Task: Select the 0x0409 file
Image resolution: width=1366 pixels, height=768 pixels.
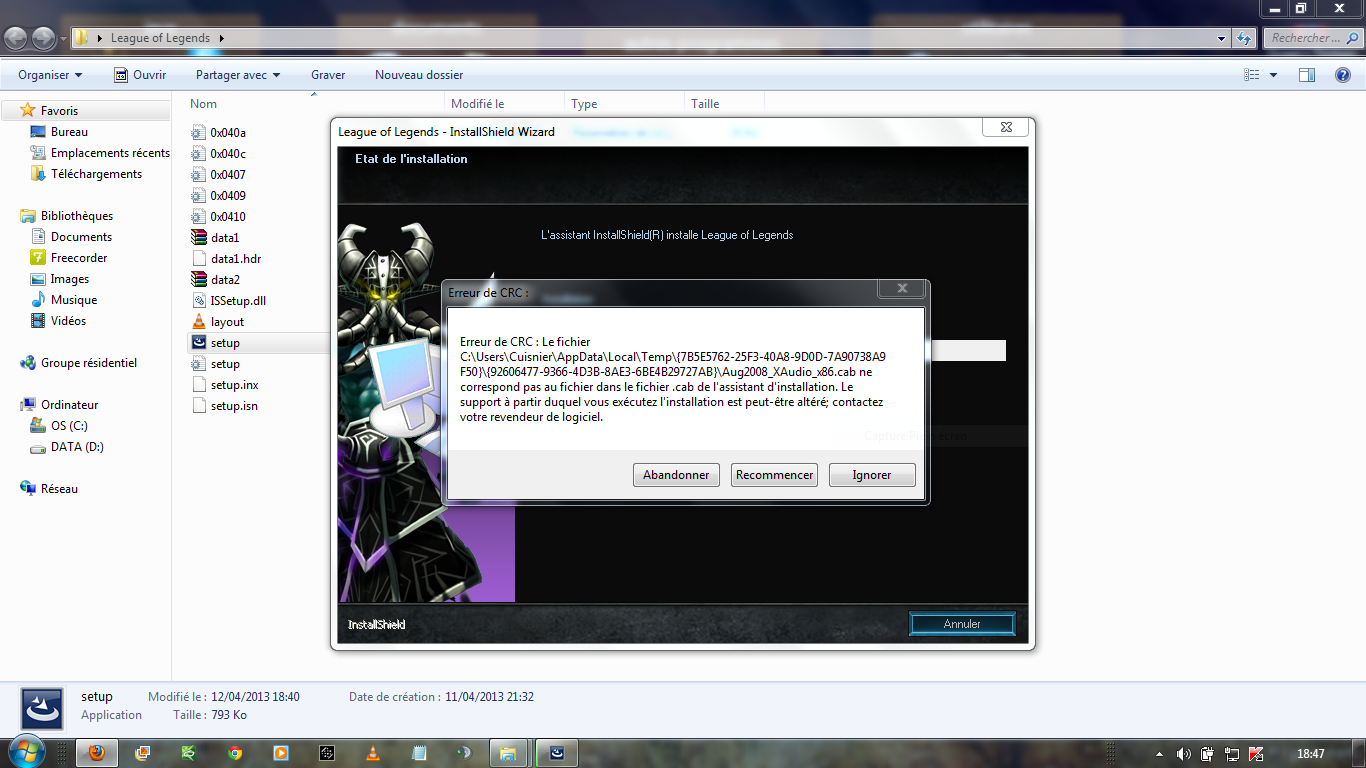Action: tap(228, 196)
